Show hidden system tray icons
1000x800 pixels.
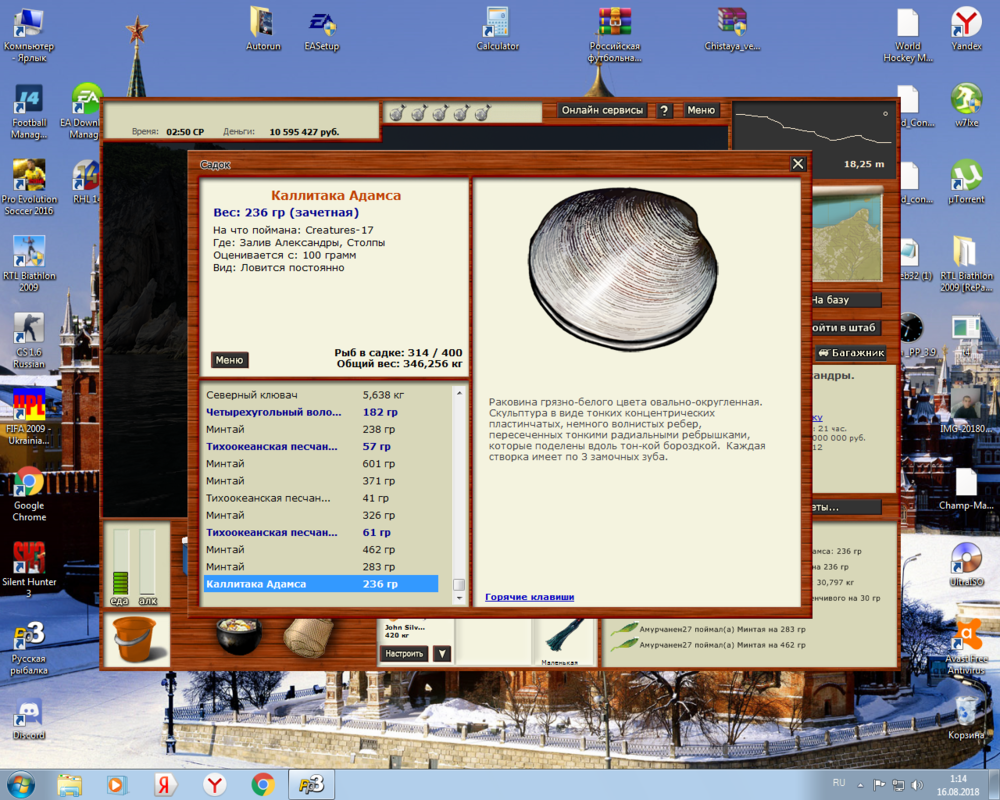point(861,784)
